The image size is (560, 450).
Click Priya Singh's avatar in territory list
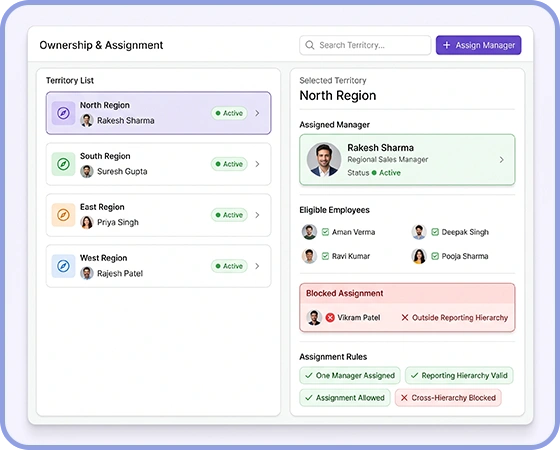(87, 222)
